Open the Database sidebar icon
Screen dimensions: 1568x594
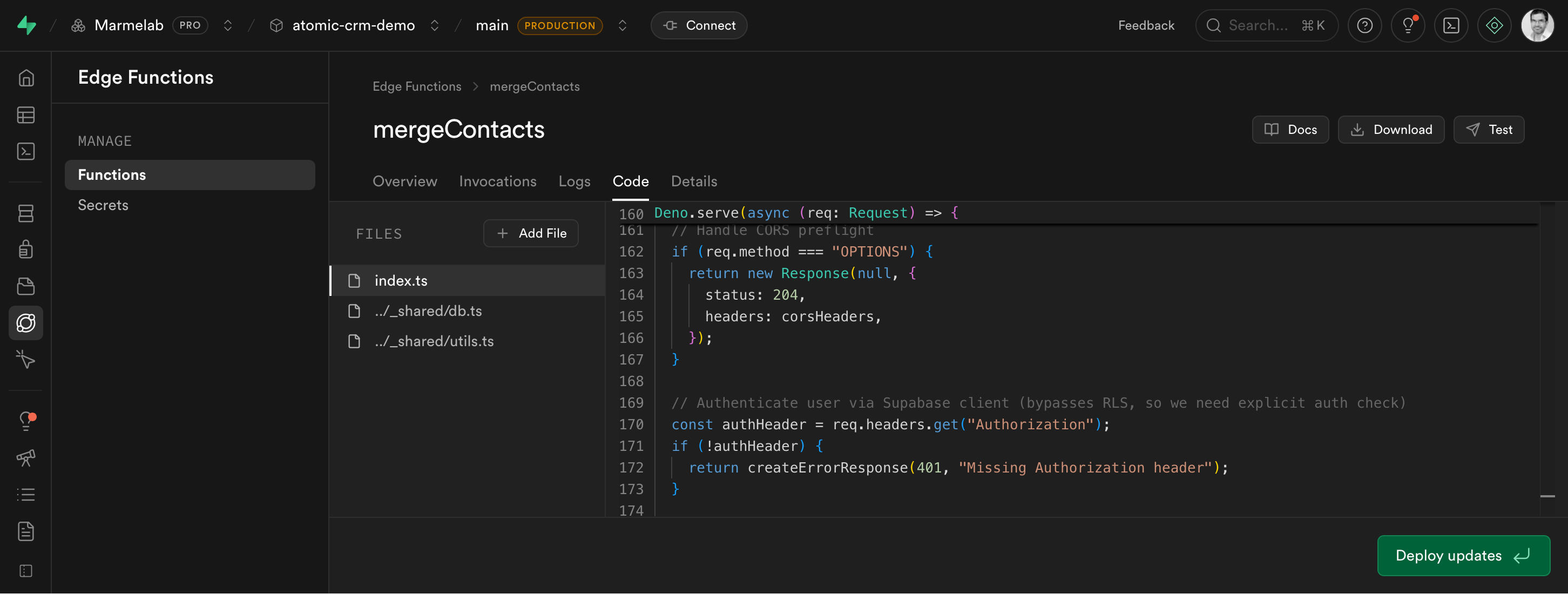pyautogui.click(x=25, y=213)
